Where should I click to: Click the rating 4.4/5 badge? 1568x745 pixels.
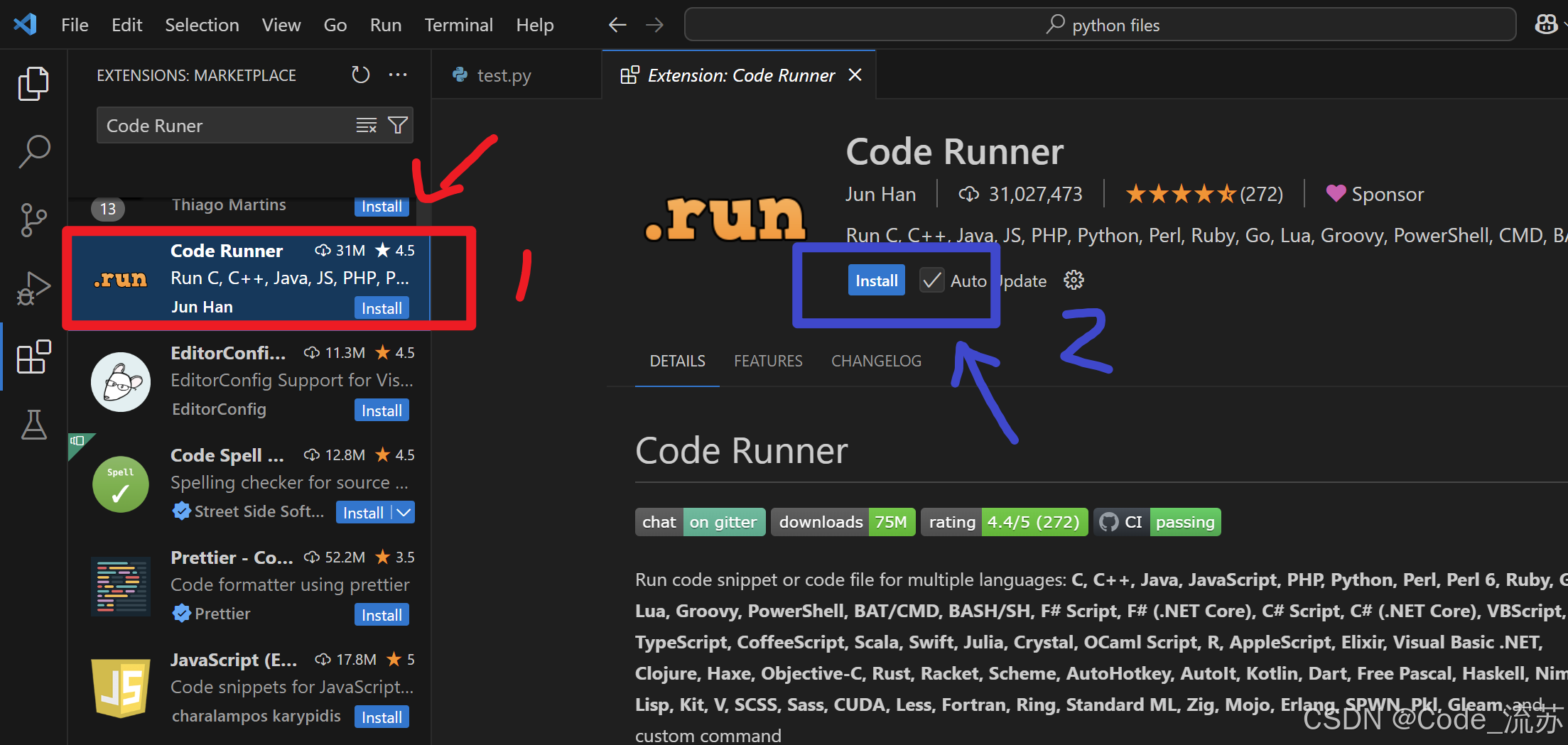click(1004, 522)
